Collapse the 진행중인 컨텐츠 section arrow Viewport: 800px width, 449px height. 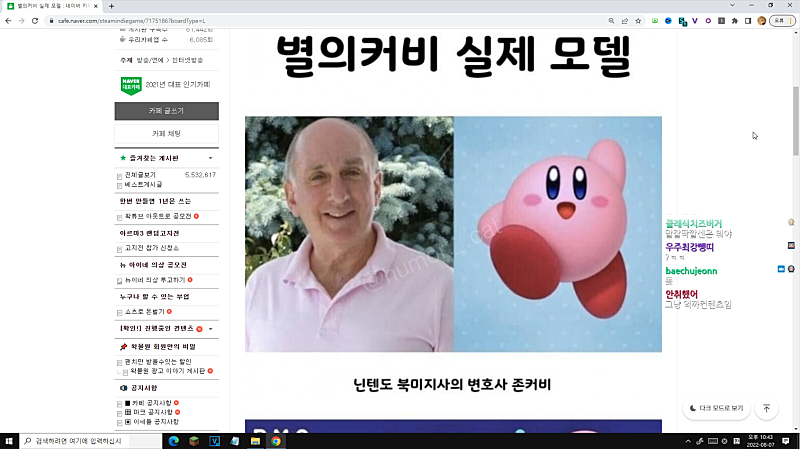click(x=210, y=328)
